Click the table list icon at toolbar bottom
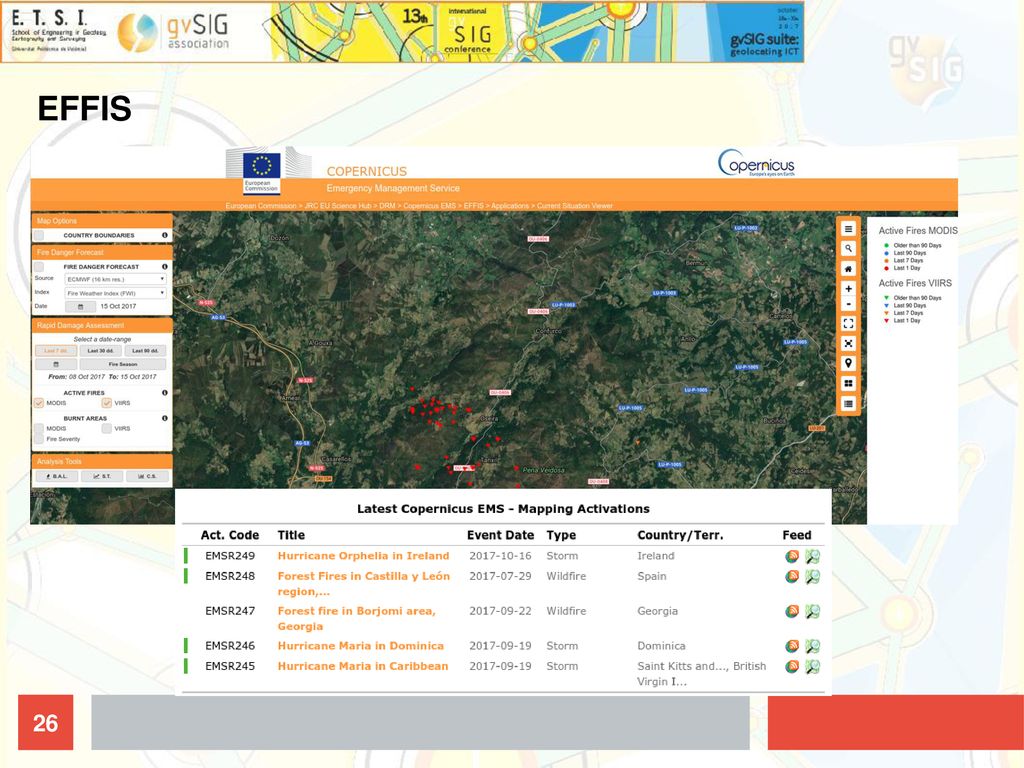Viewport: 1024px width, 768px height. tap(848, 404)
